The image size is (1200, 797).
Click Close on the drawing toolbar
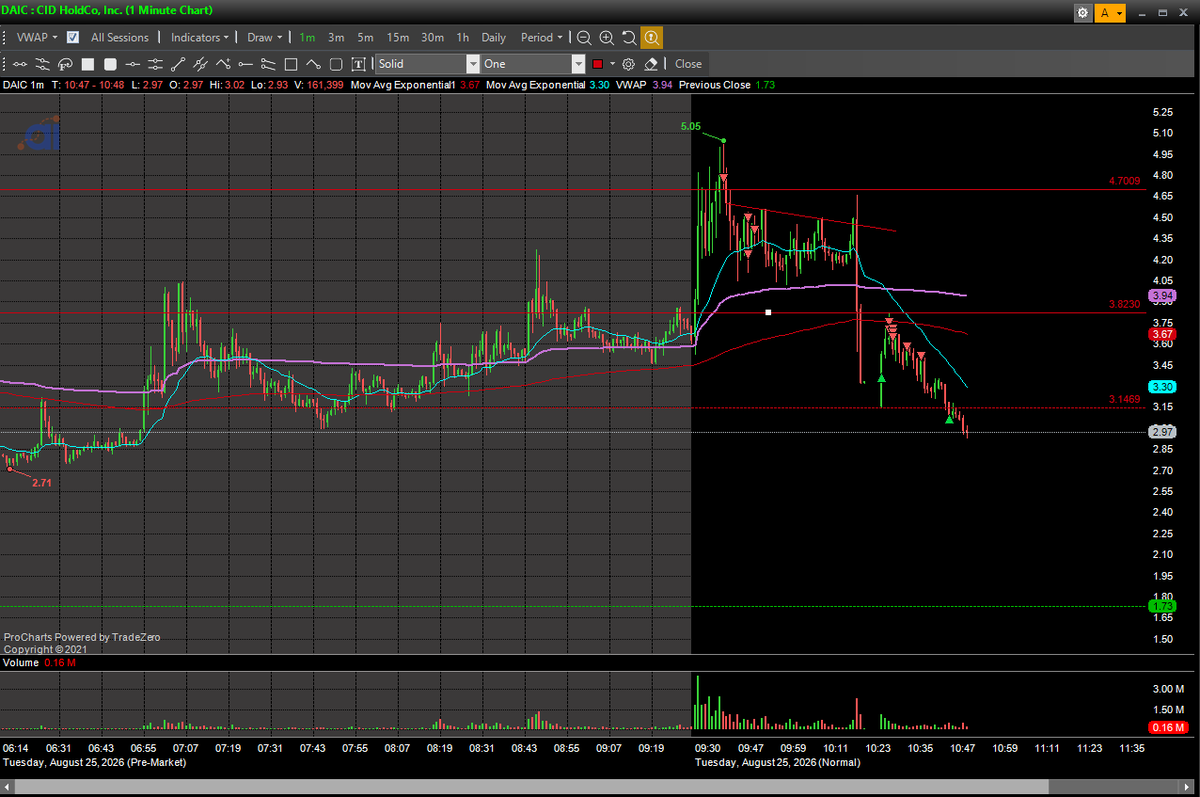[688, 64]
